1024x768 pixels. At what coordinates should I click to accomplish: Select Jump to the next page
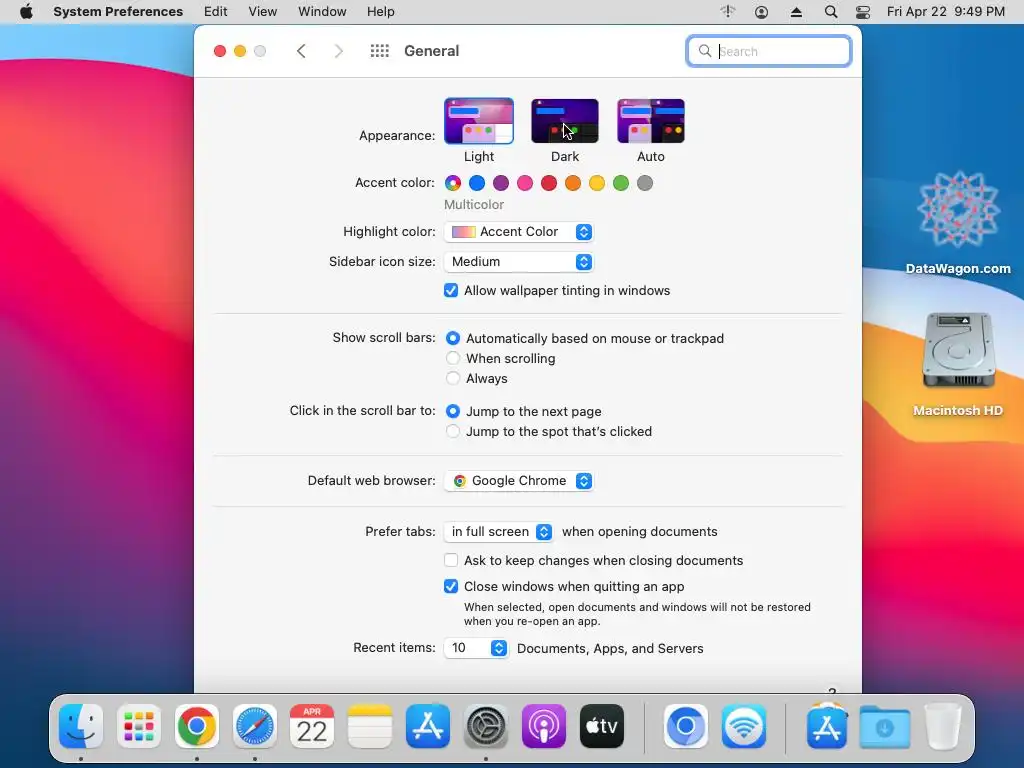[453, 411]
